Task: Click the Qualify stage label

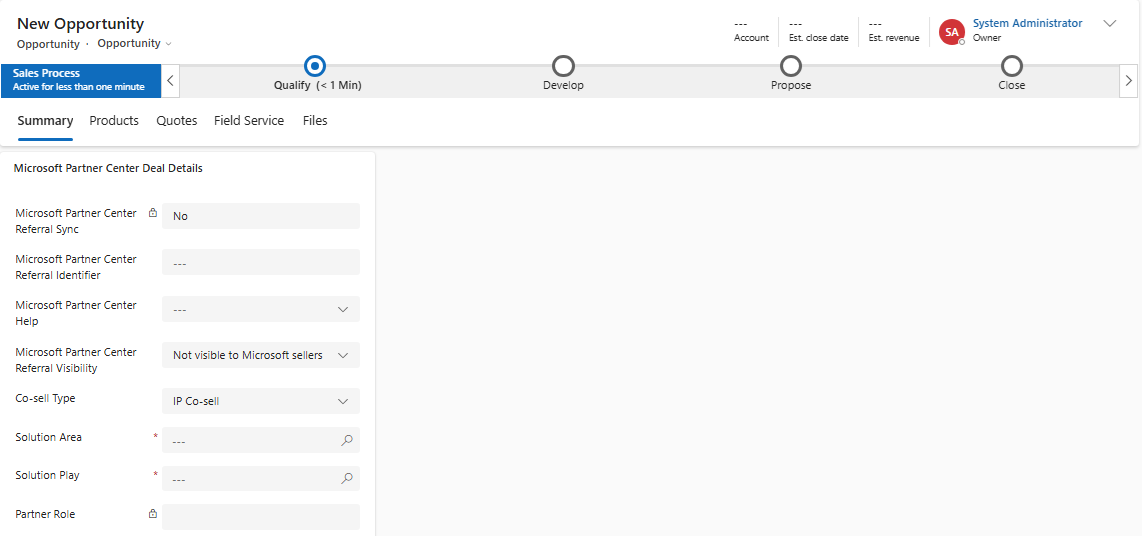Action: pos(318,85)
